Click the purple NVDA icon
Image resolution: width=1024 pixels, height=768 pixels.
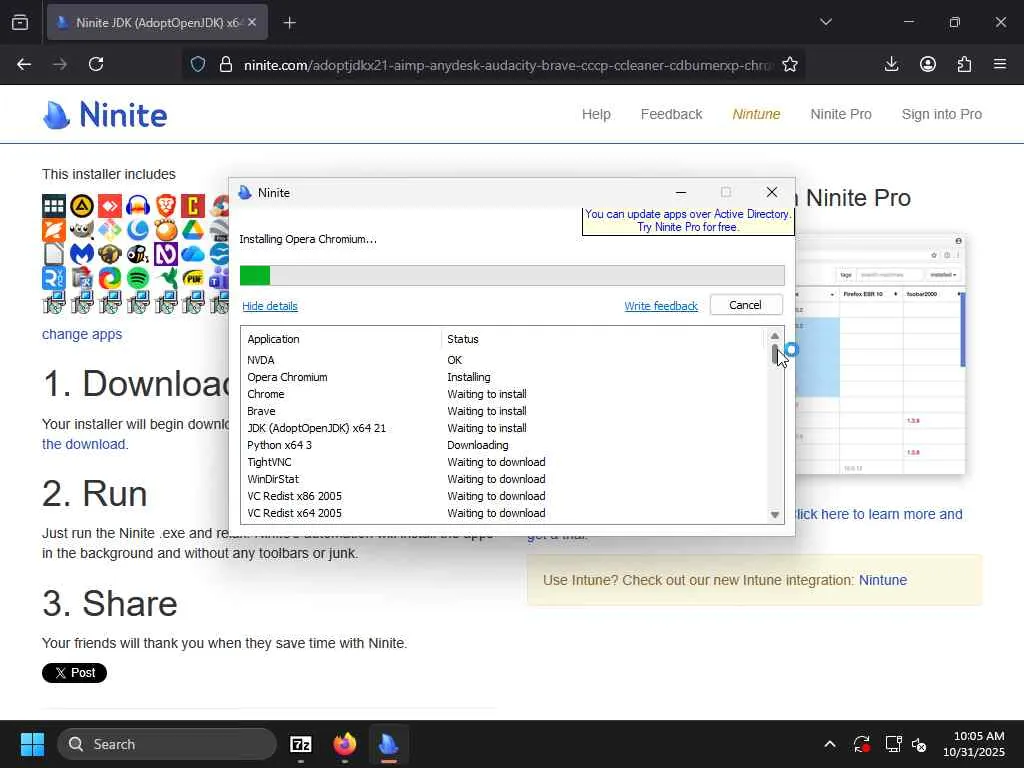pyautogui.click(x=166, y=254)
